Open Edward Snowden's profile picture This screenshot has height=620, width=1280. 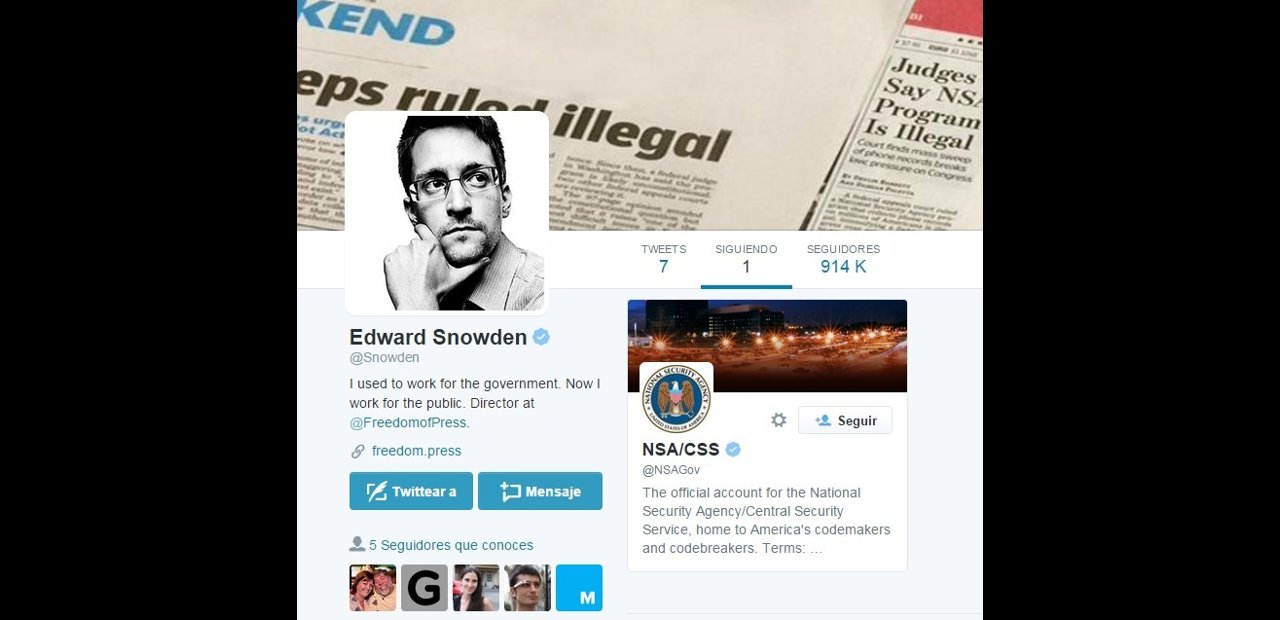447,213
